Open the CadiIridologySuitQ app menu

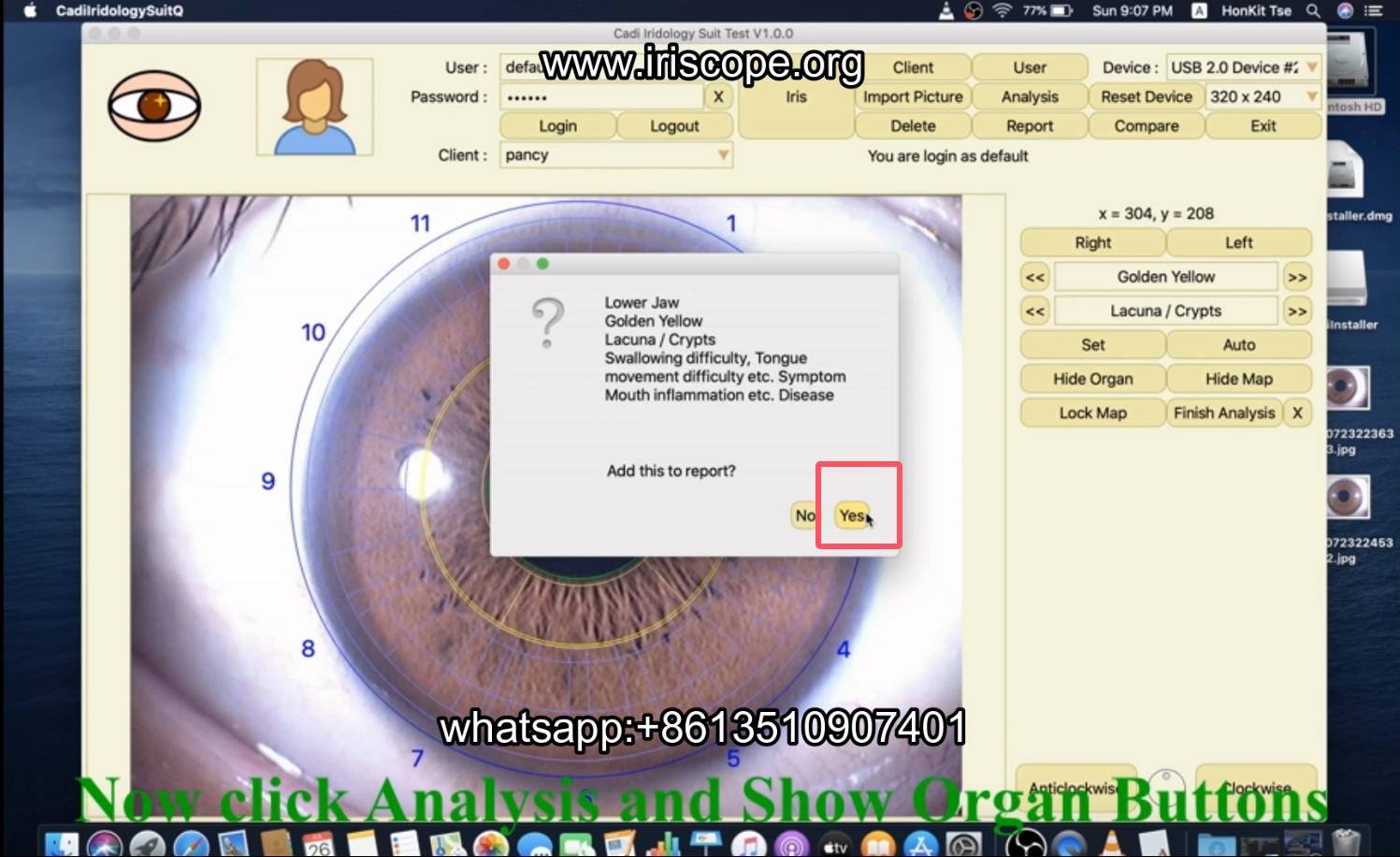[x=120, y=10]
